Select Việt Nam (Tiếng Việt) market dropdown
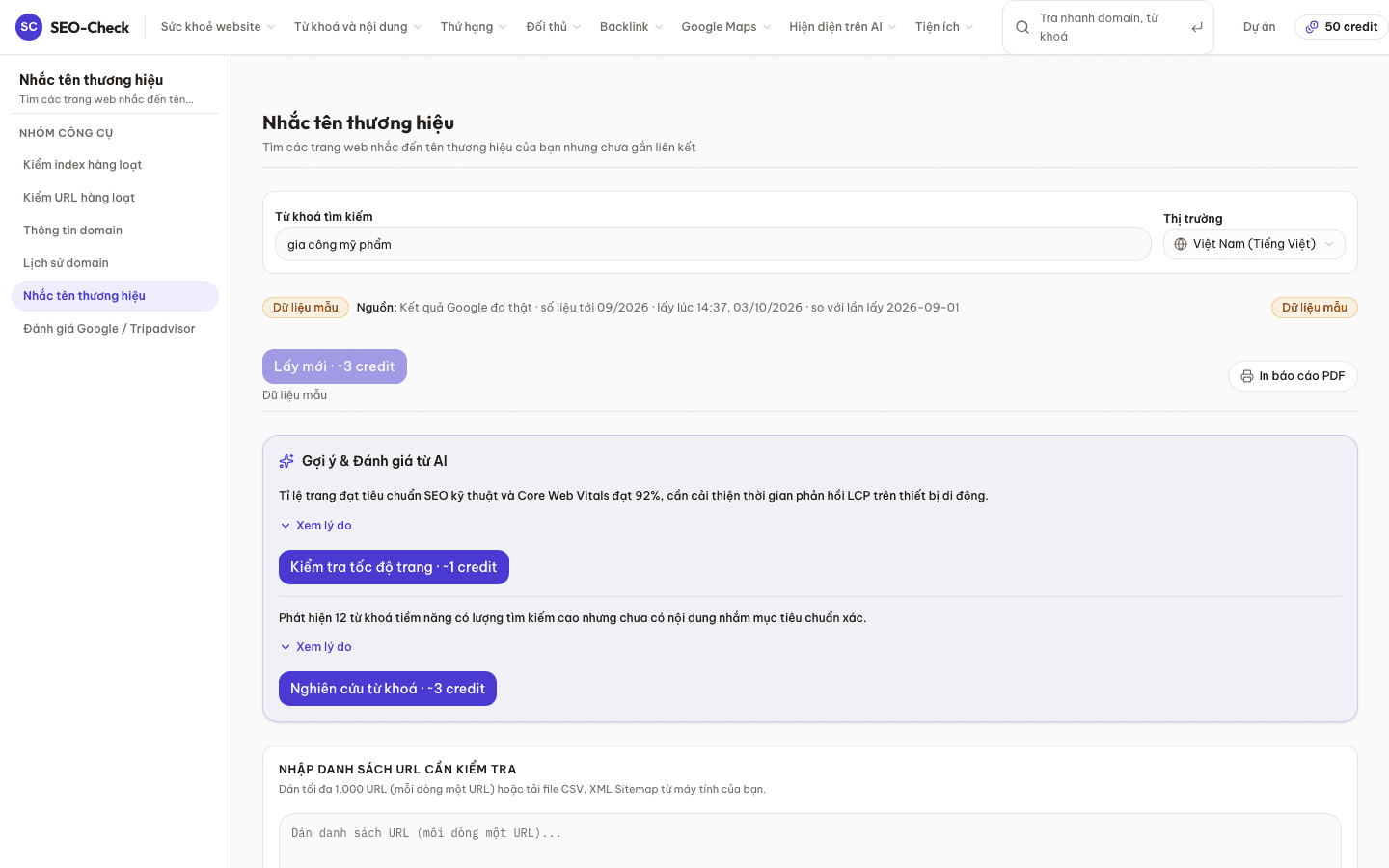The width and height of the screenshot is (1389, 868). tap(1254, 244)
